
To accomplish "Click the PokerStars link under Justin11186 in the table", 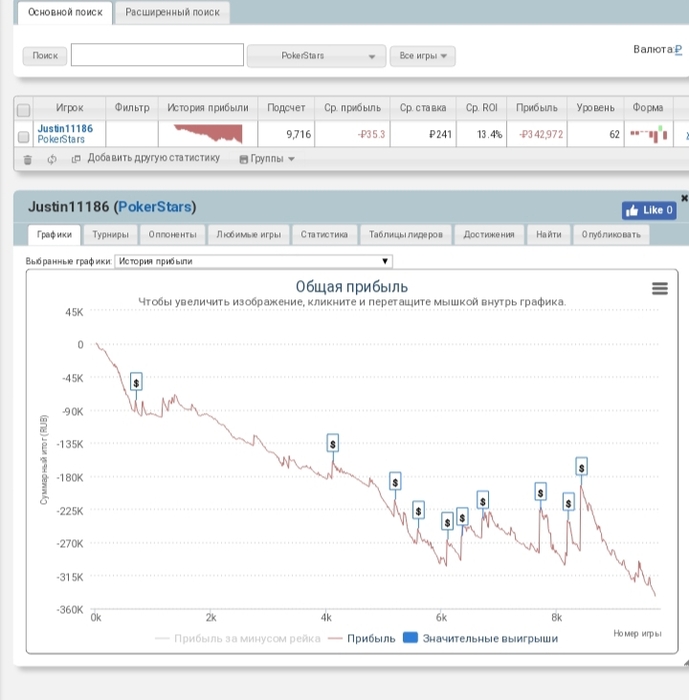I will 61,140.
